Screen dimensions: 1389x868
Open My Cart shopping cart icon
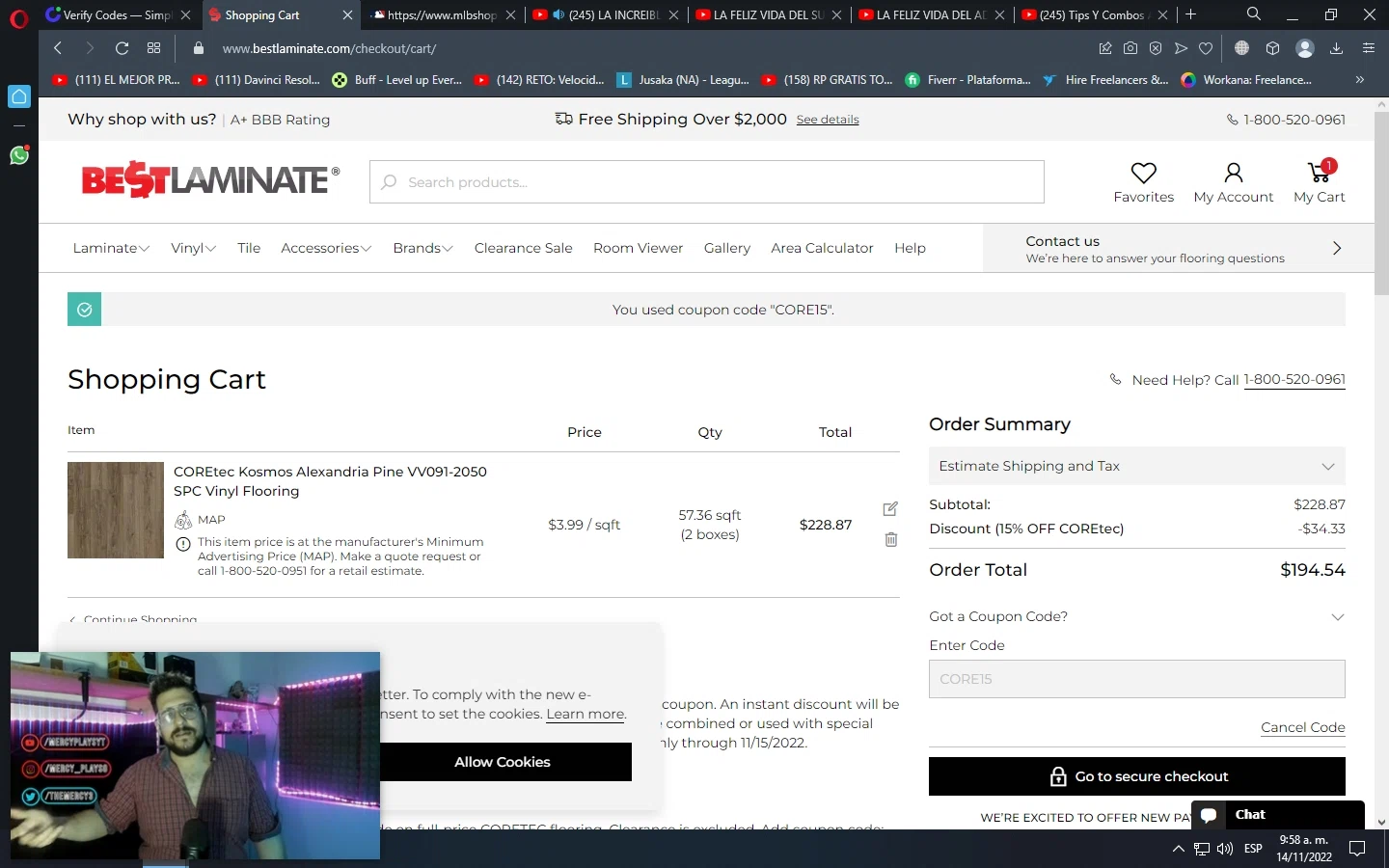point(1320,172)
